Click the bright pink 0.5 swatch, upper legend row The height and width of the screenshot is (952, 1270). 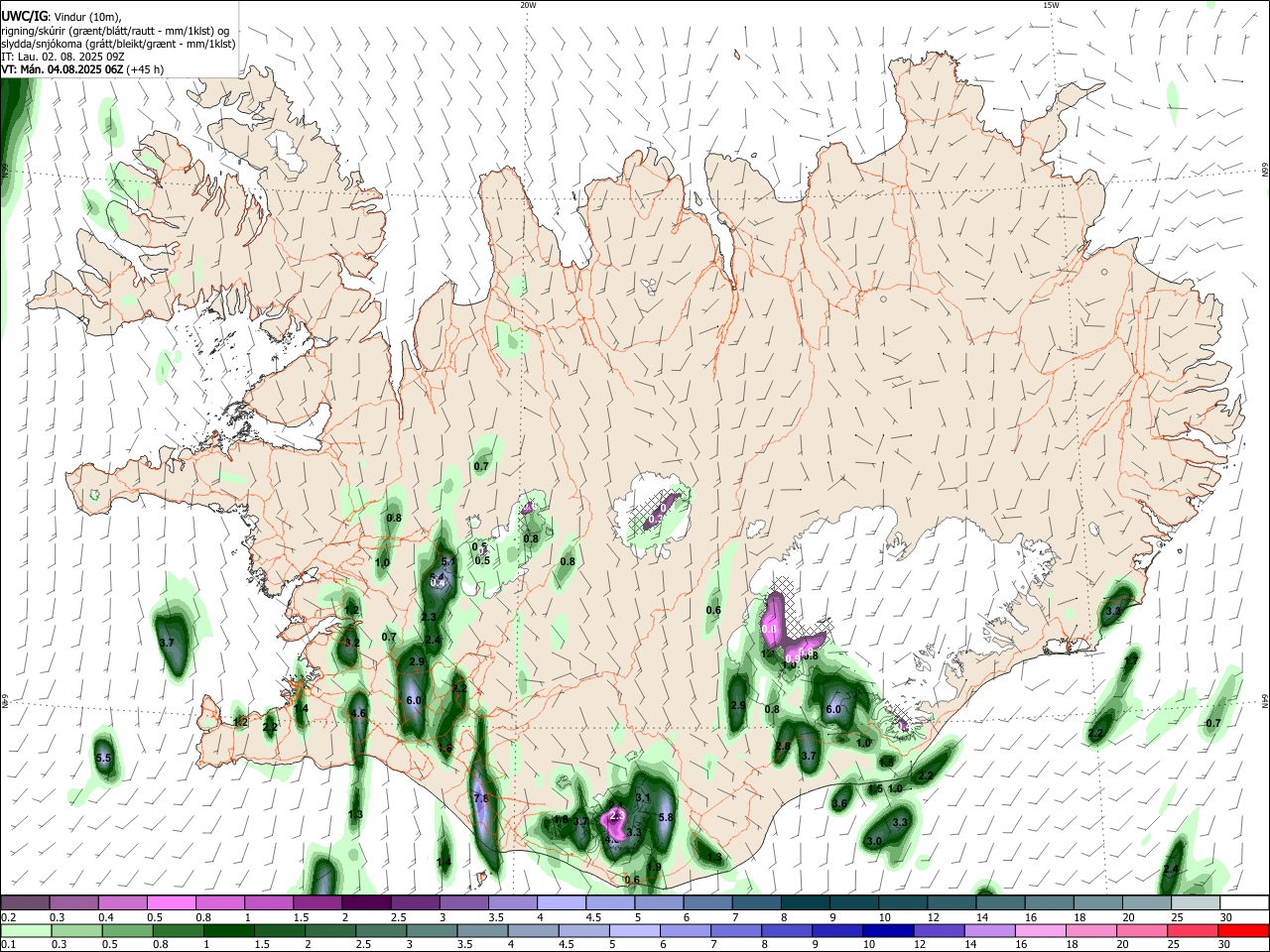coord(171,902)
